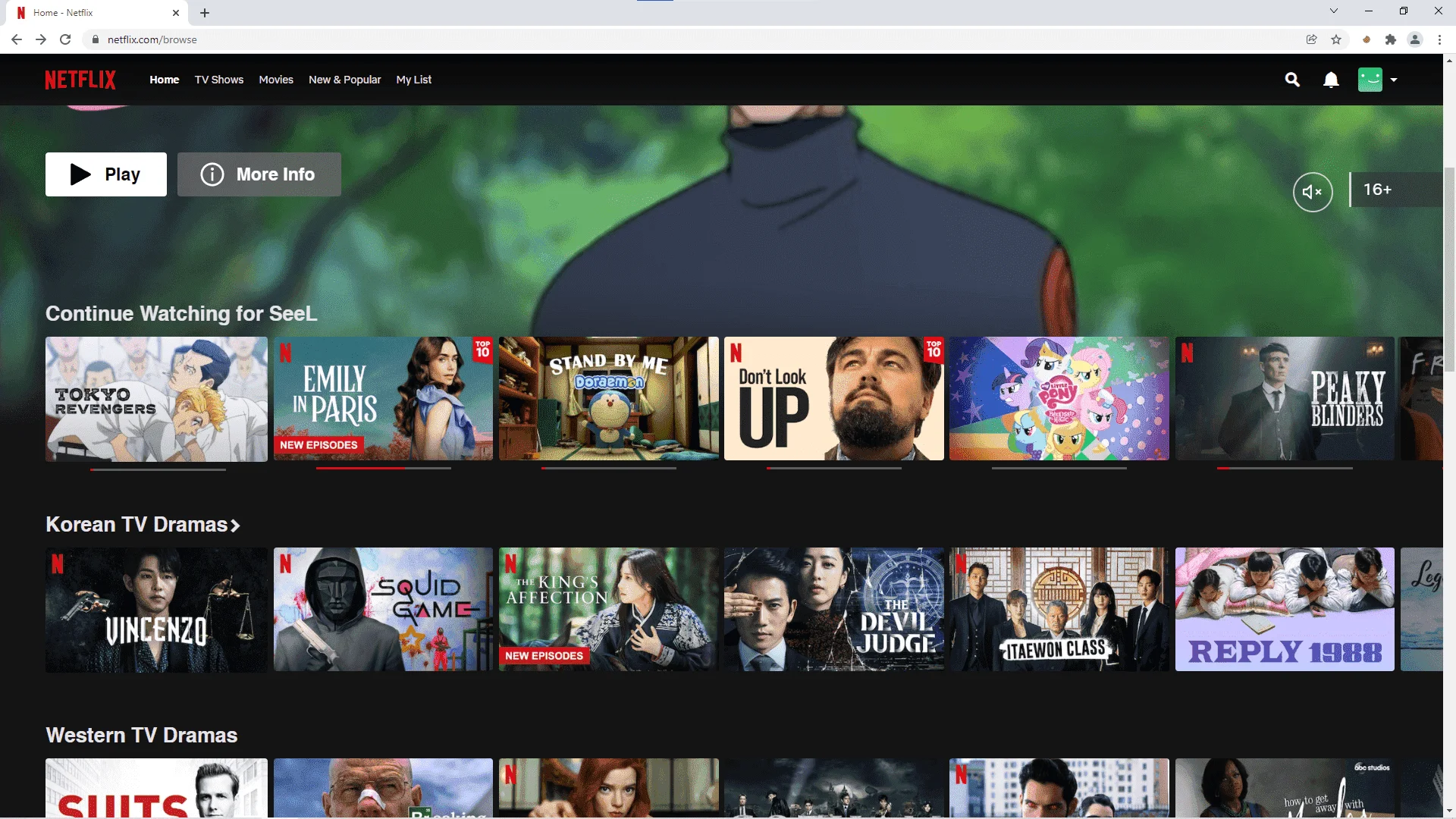Screen dimensions: 1456x819
Task: Open My List
Action: coord(414,80)
